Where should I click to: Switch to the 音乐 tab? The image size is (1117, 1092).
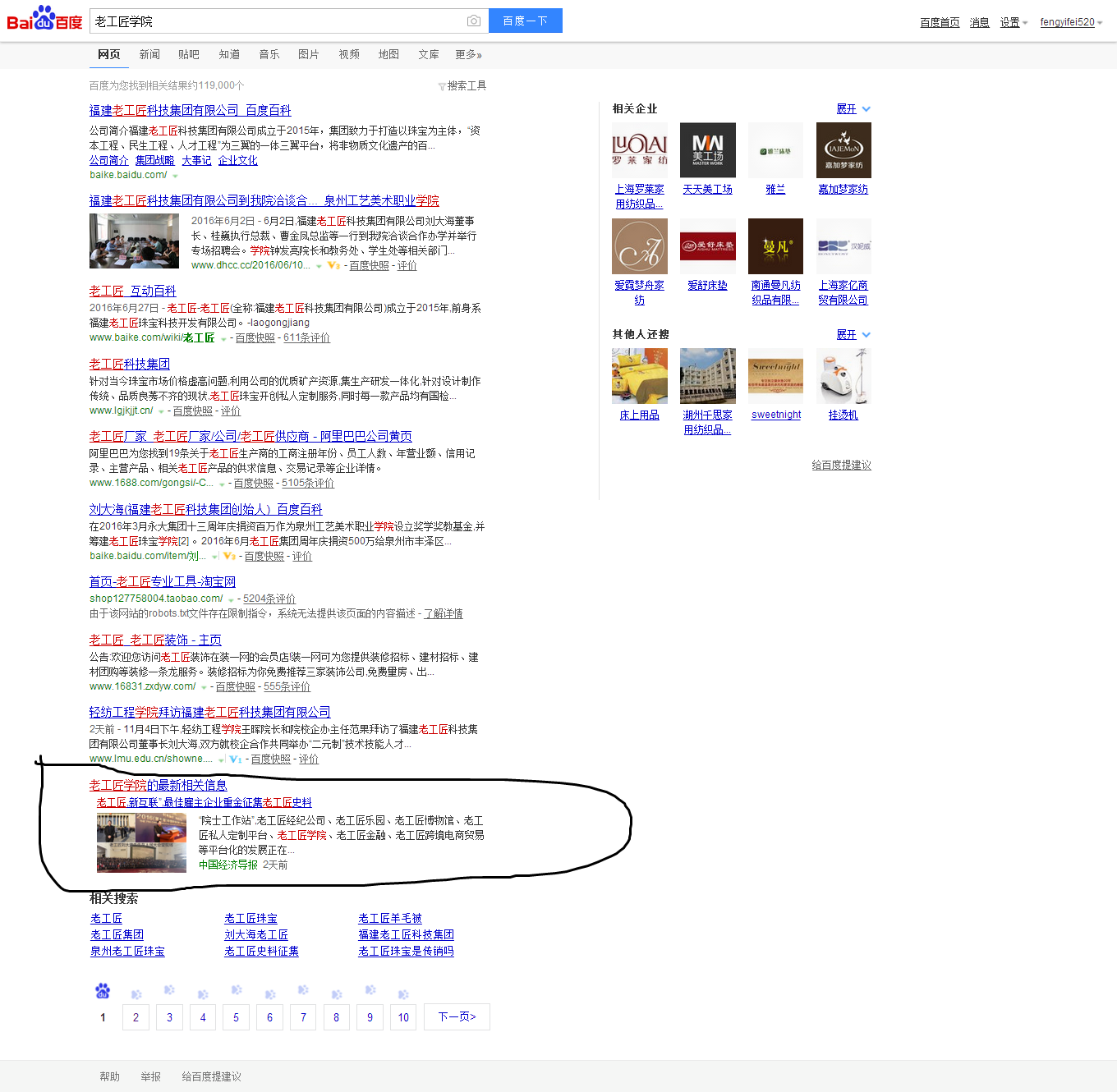[x=269, y=54]
